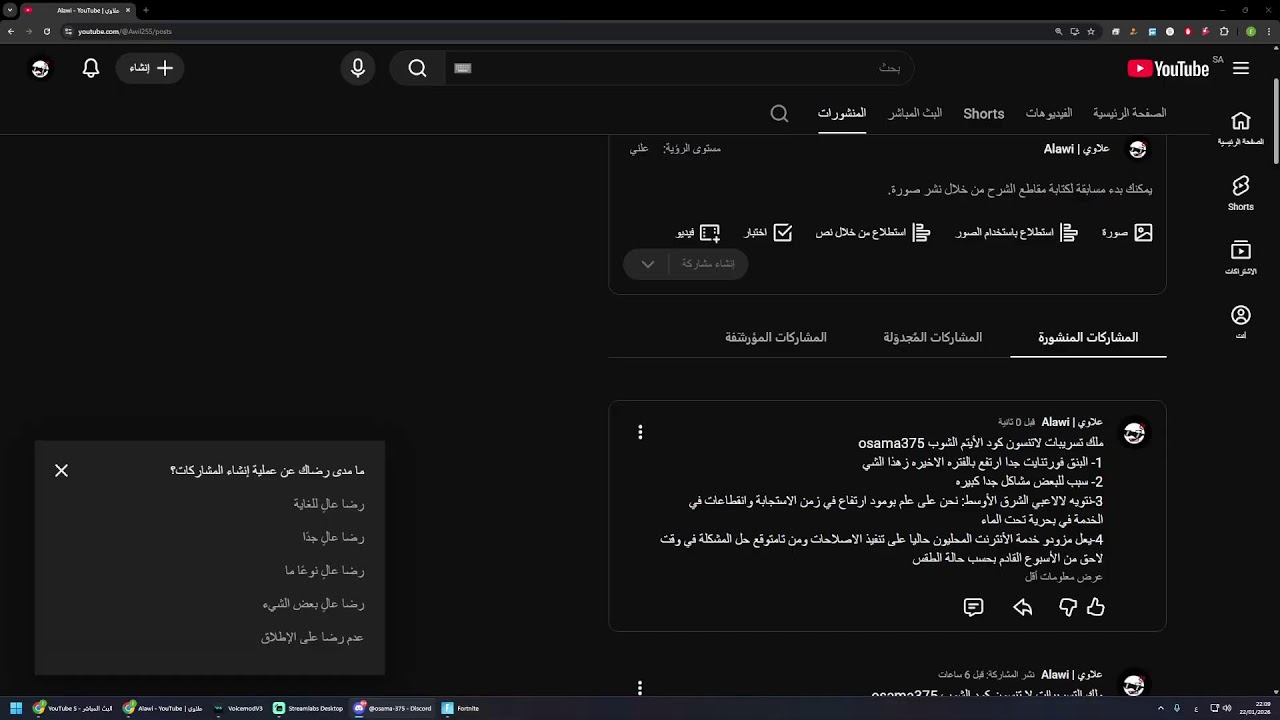
Task: Open the المشاركات المؤرشَفة tab
Action: point(776,337)
